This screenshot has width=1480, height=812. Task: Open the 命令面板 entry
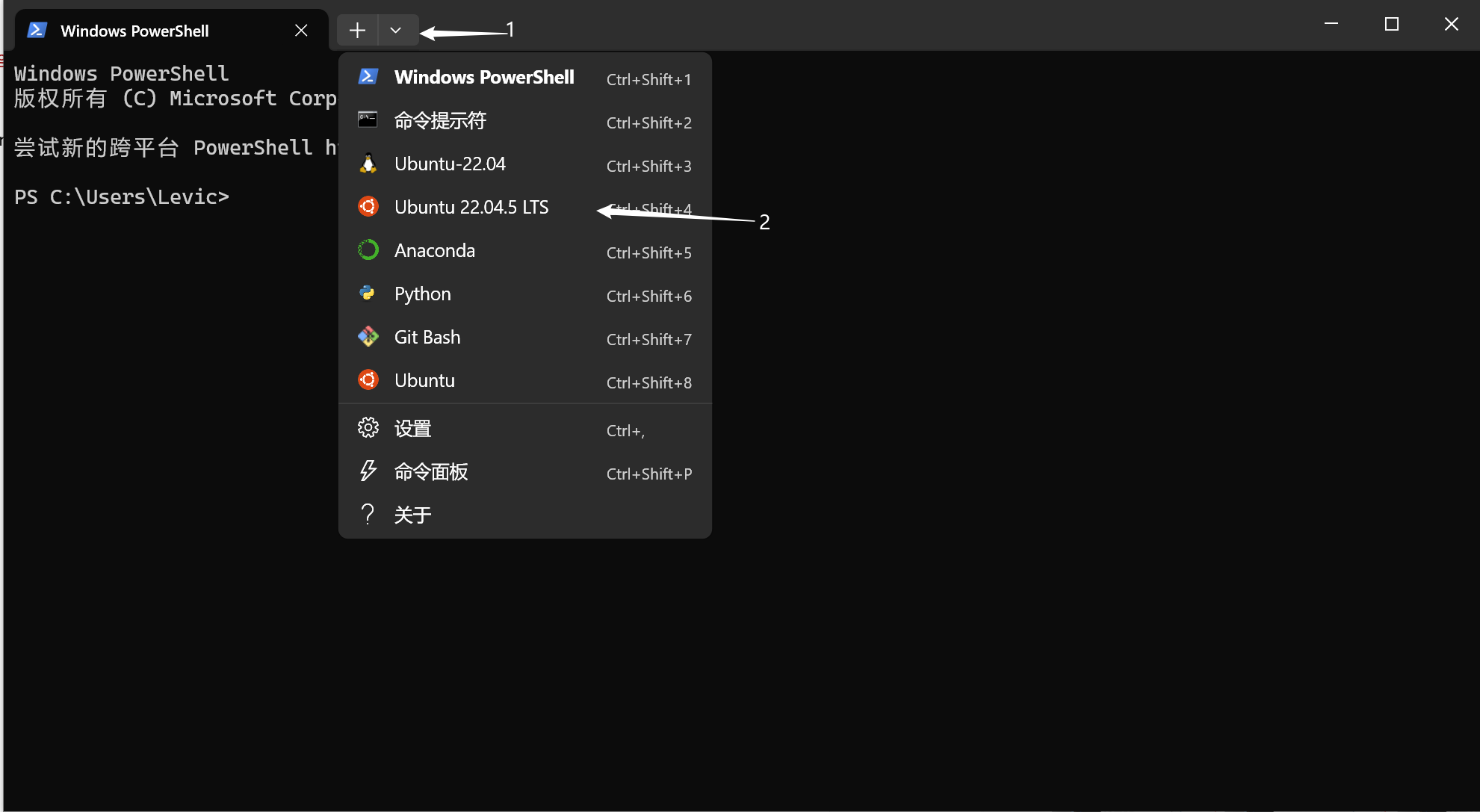[525, 472]
